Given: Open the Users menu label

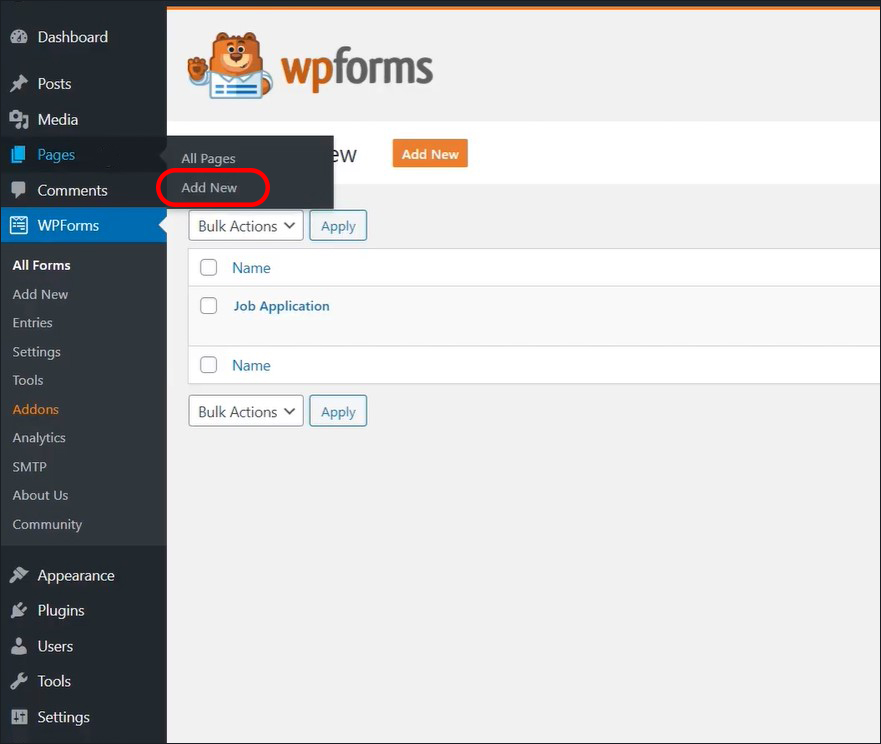Looking at the screenshot, I should (x=55, y=646).
